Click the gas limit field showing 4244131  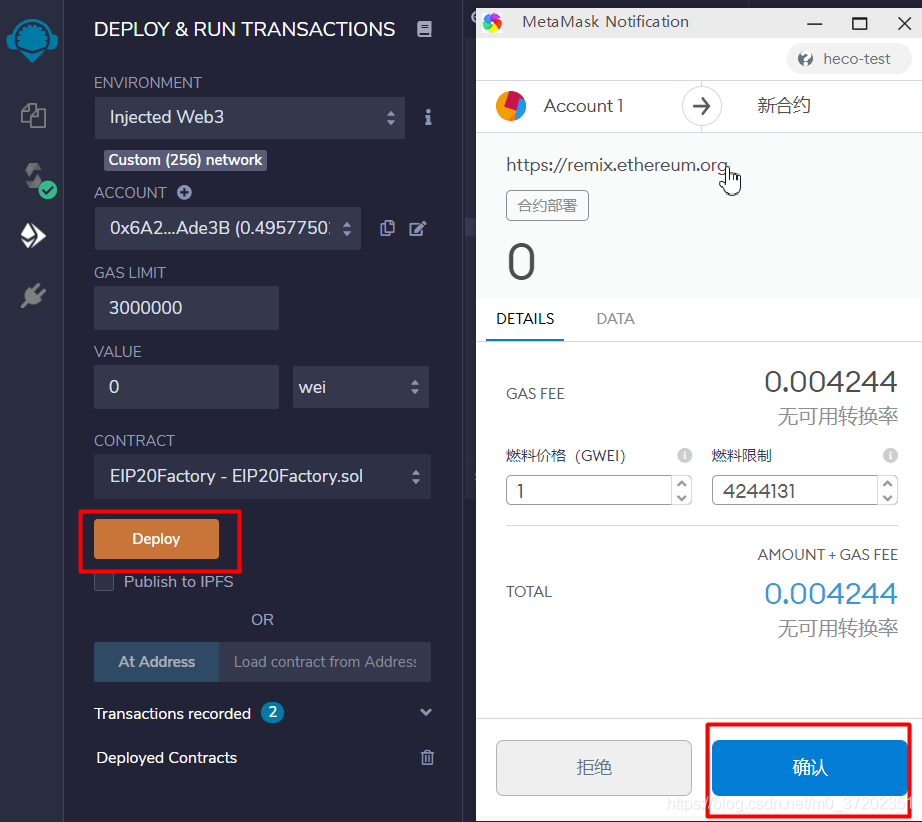[795, 490]
